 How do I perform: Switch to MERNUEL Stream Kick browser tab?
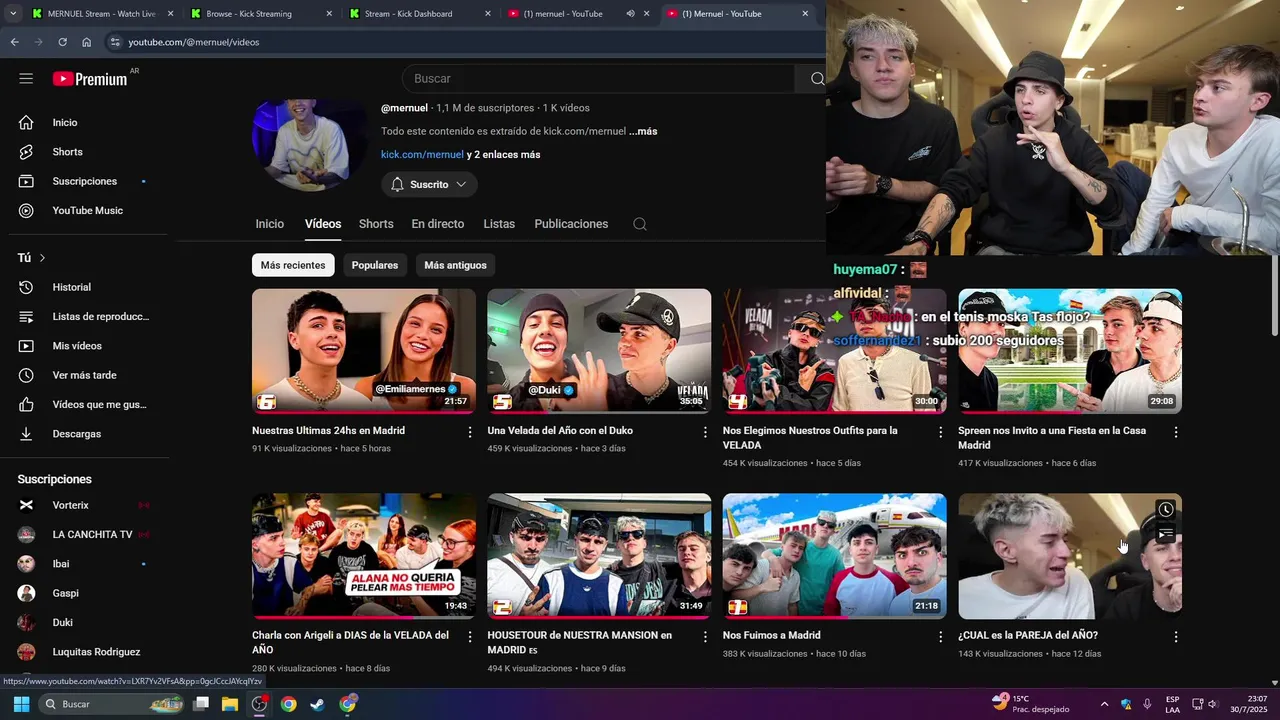point(100,14)
